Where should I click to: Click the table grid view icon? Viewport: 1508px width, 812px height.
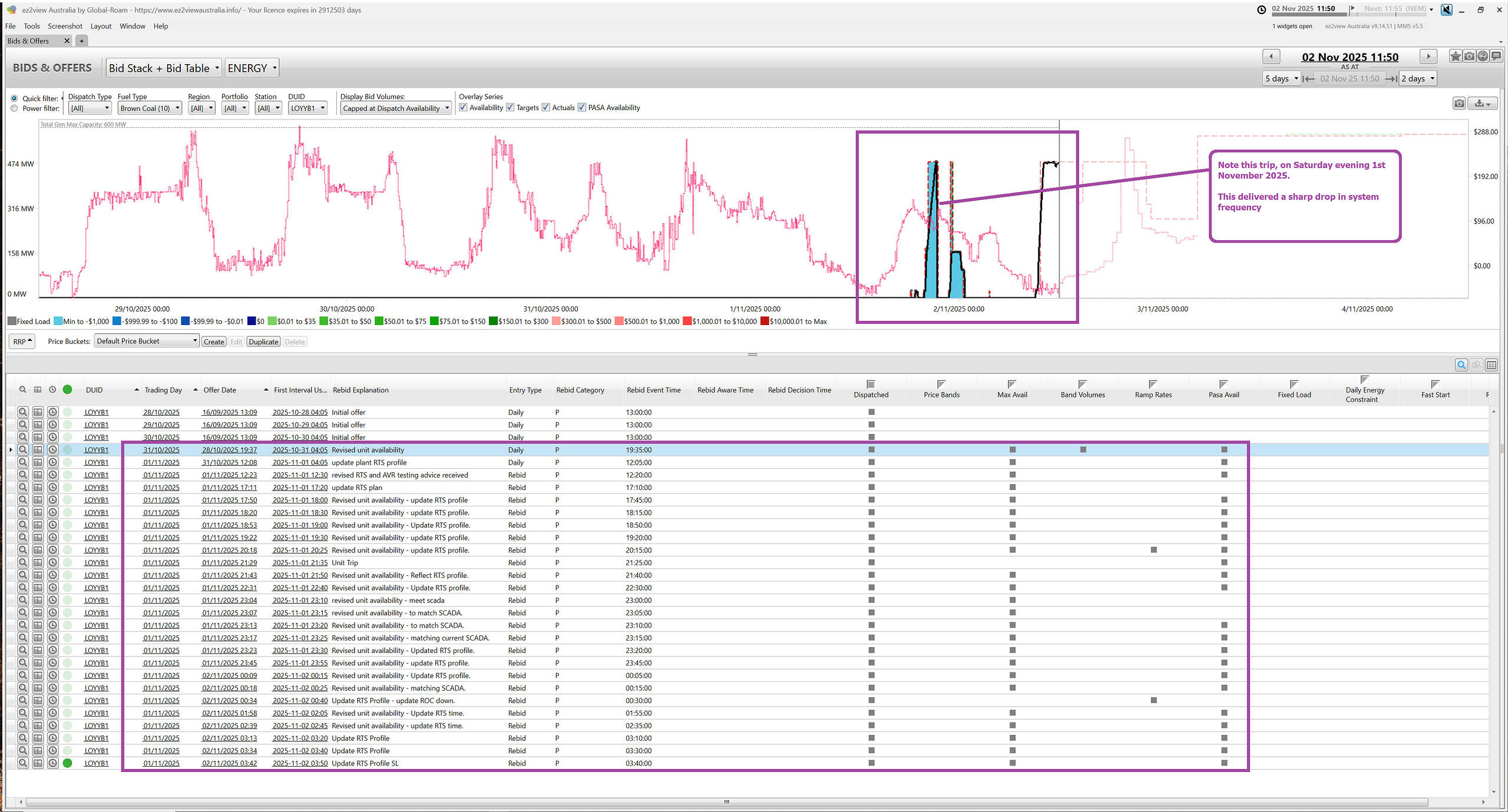1491,365
